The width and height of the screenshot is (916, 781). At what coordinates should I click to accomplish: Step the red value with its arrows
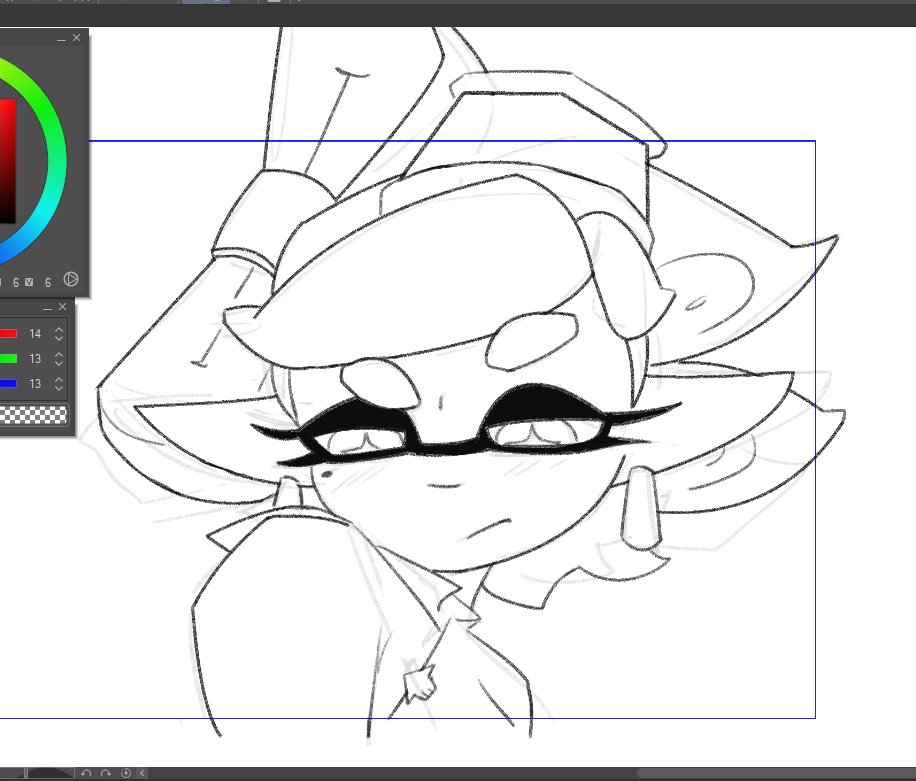coord(59,334)
